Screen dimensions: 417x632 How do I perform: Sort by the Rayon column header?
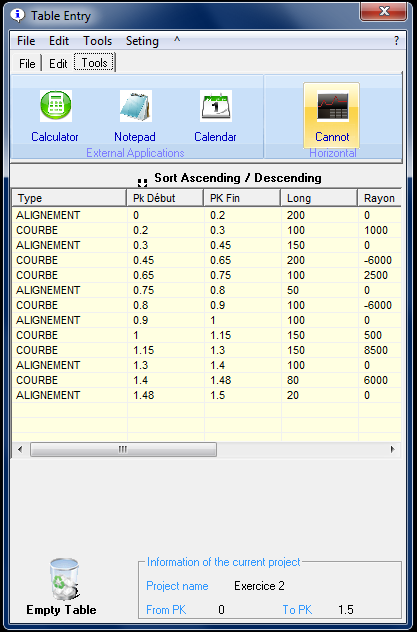click(379, 198)
